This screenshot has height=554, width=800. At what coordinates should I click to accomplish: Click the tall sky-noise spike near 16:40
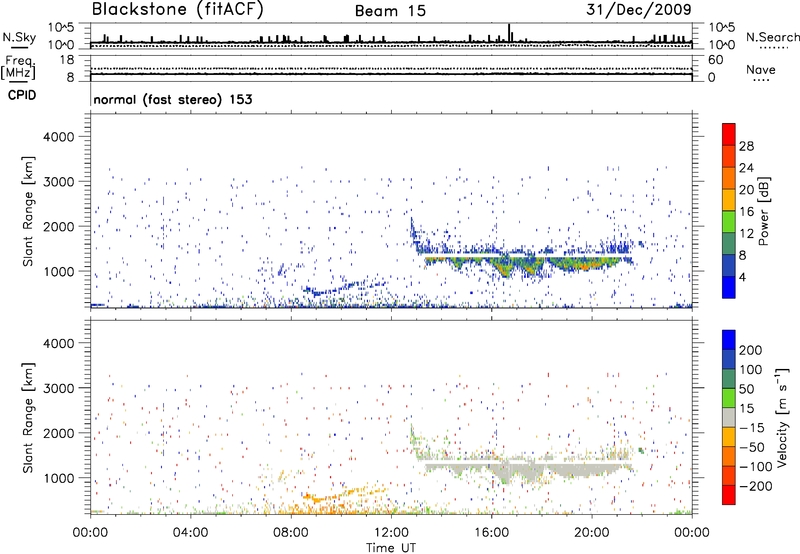click(509, 33)
